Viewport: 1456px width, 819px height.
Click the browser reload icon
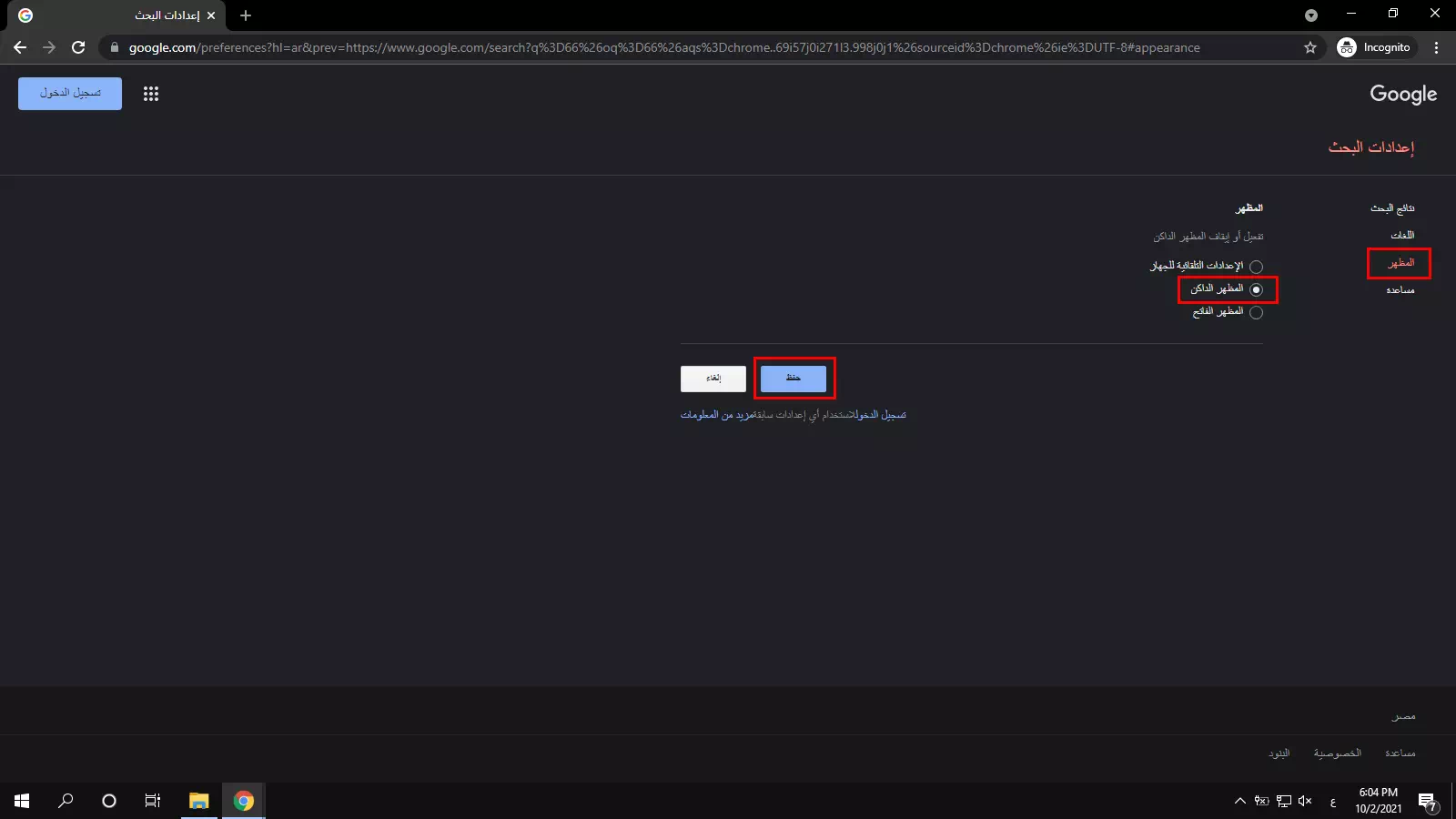click(78, 47)
